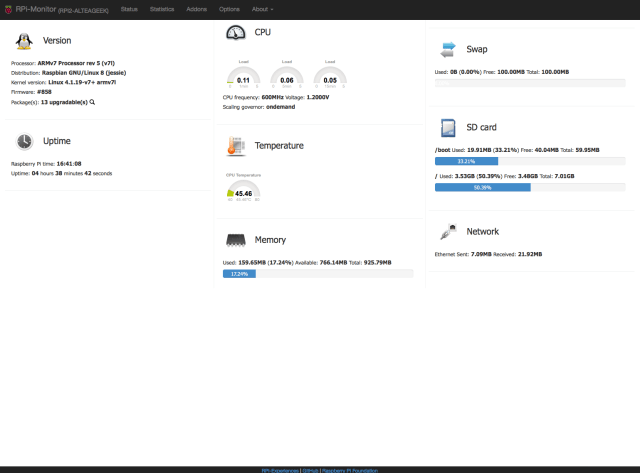Open the Addons menu item
This screenshot has height=473, width=640.
pos(197,8)
